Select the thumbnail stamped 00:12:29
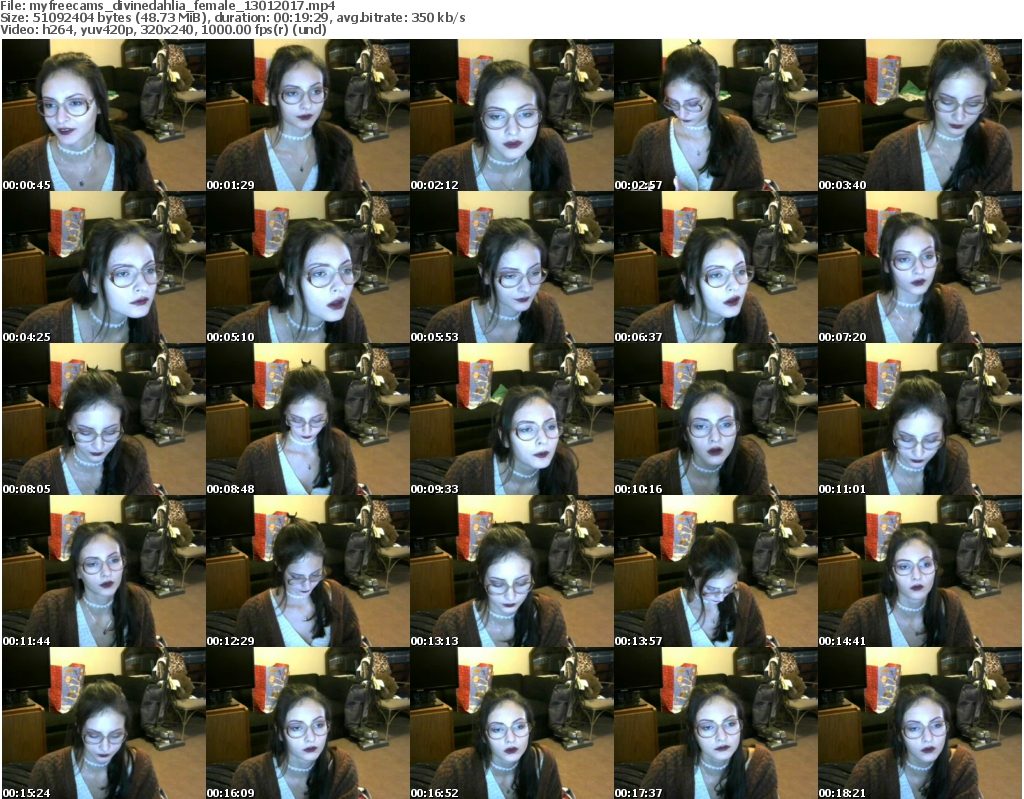The height and width of the screenshot is (799, 1024). pos(308,572)
